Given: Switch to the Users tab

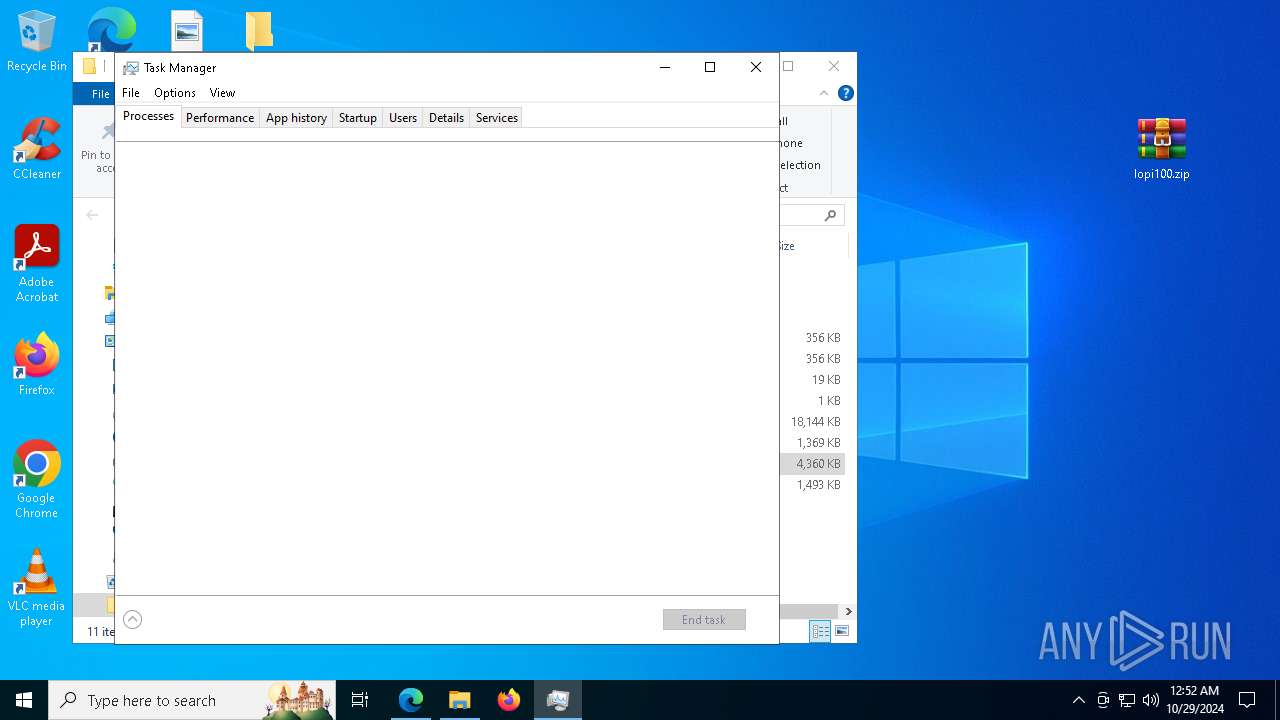Looking at the screenshot, I should tap(403, 117).
